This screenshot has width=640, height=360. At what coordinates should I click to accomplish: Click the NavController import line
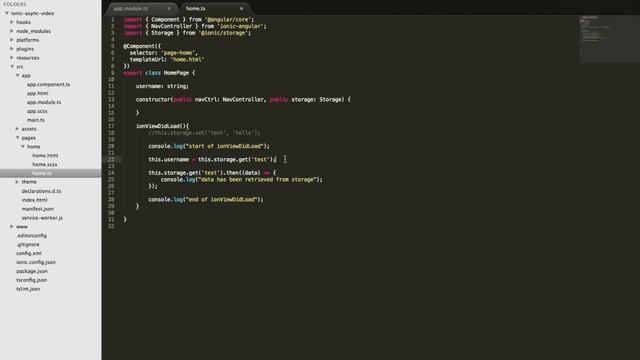tap(195, 26)
